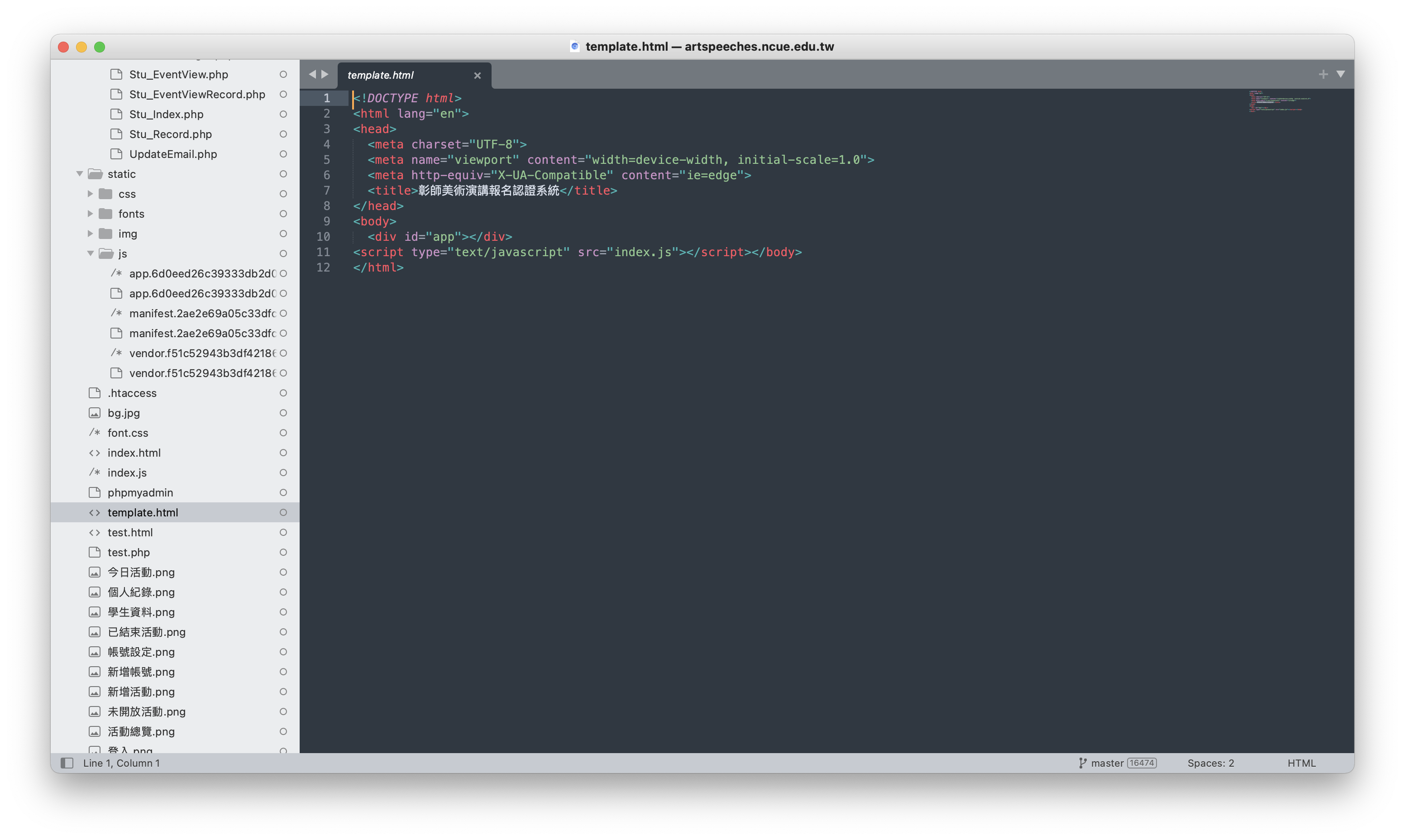Click the div id app line

439,237
